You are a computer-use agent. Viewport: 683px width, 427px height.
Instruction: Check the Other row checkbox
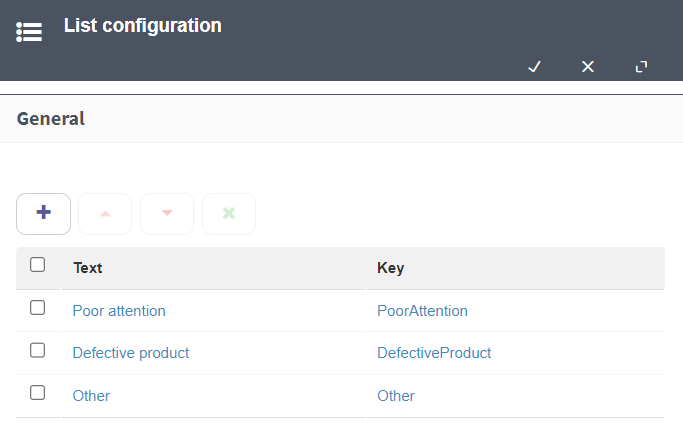point(37,393)
